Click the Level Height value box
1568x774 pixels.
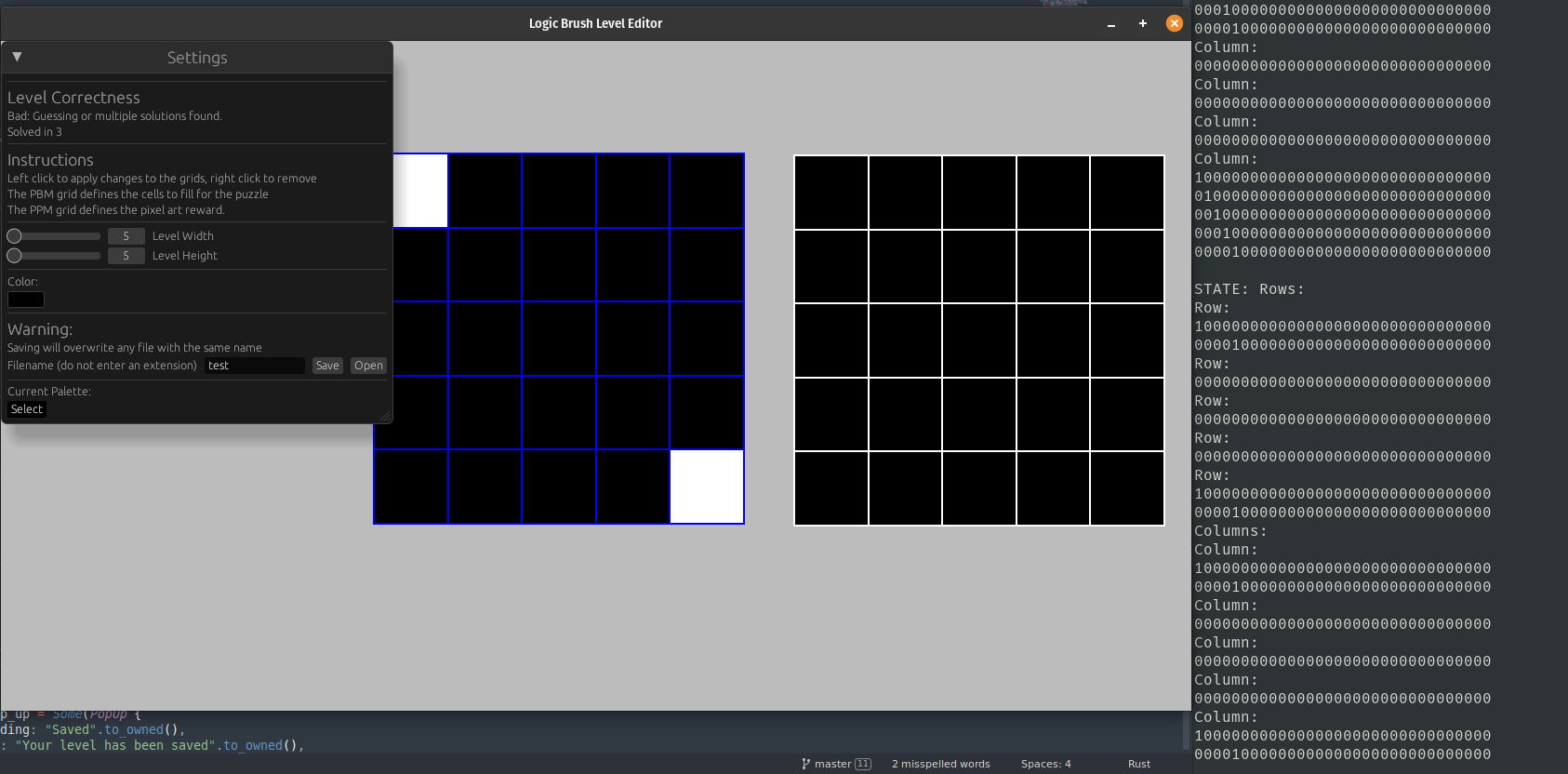pos(126,256)
